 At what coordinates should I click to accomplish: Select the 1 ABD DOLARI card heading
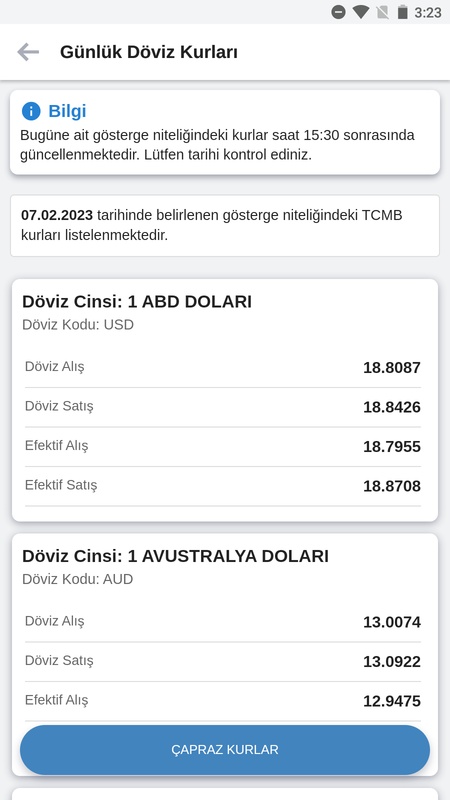tap(137, 302)
